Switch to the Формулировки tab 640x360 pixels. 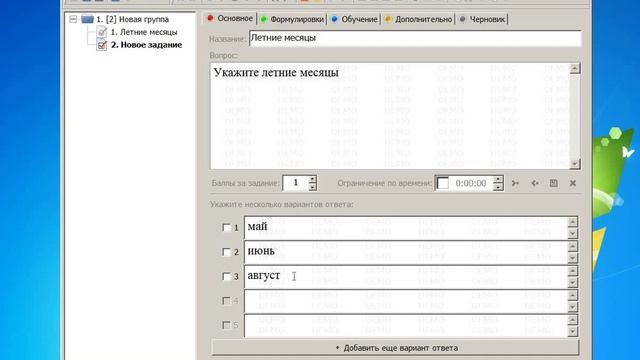tap(292, 19)
